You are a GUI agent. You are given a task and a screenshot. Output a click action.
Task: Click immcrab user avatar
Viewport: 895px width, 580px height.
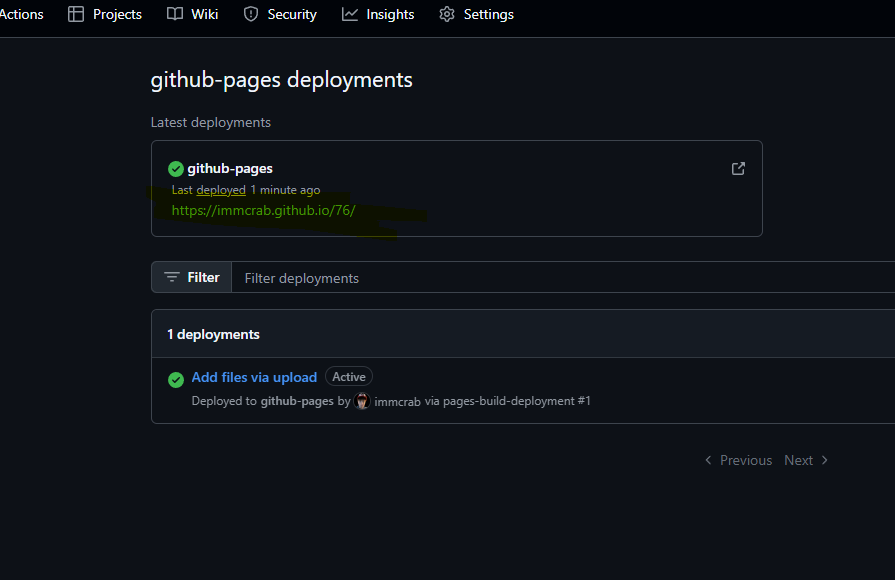(362, 401)
